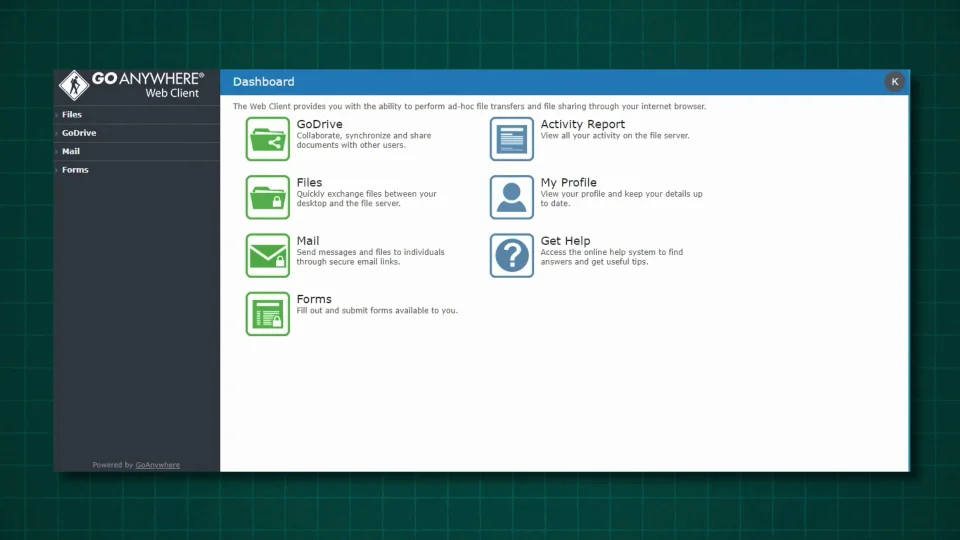Viewport: 960px width, 540px height.
Task: Click the Get Help heading text
Action: tap(565, 241)
